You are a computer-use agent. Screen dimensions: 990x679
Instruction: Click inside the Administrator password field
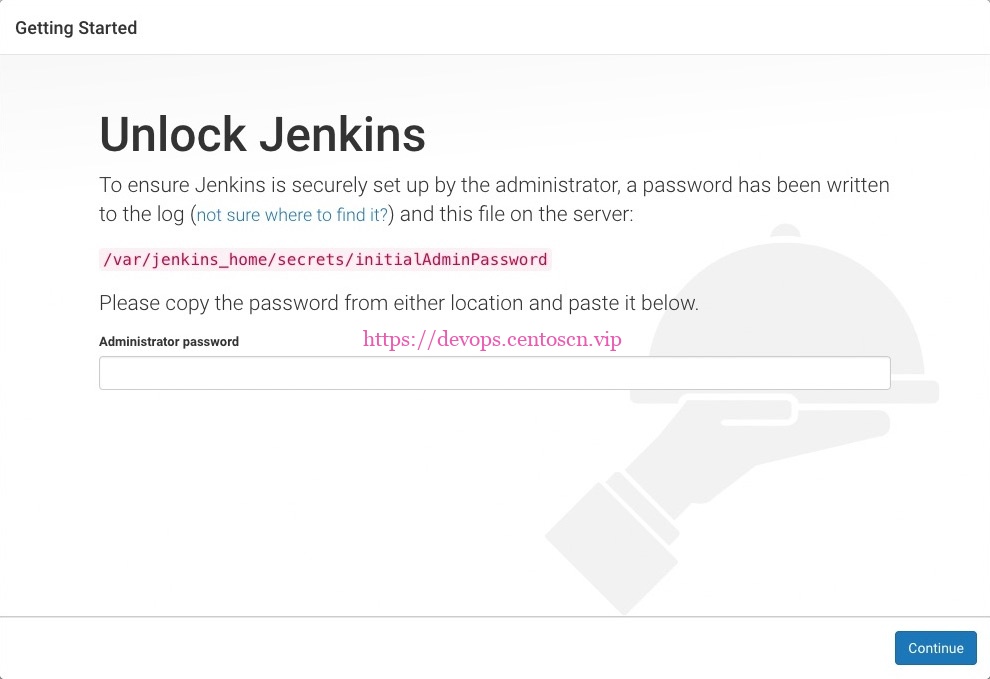494,372
